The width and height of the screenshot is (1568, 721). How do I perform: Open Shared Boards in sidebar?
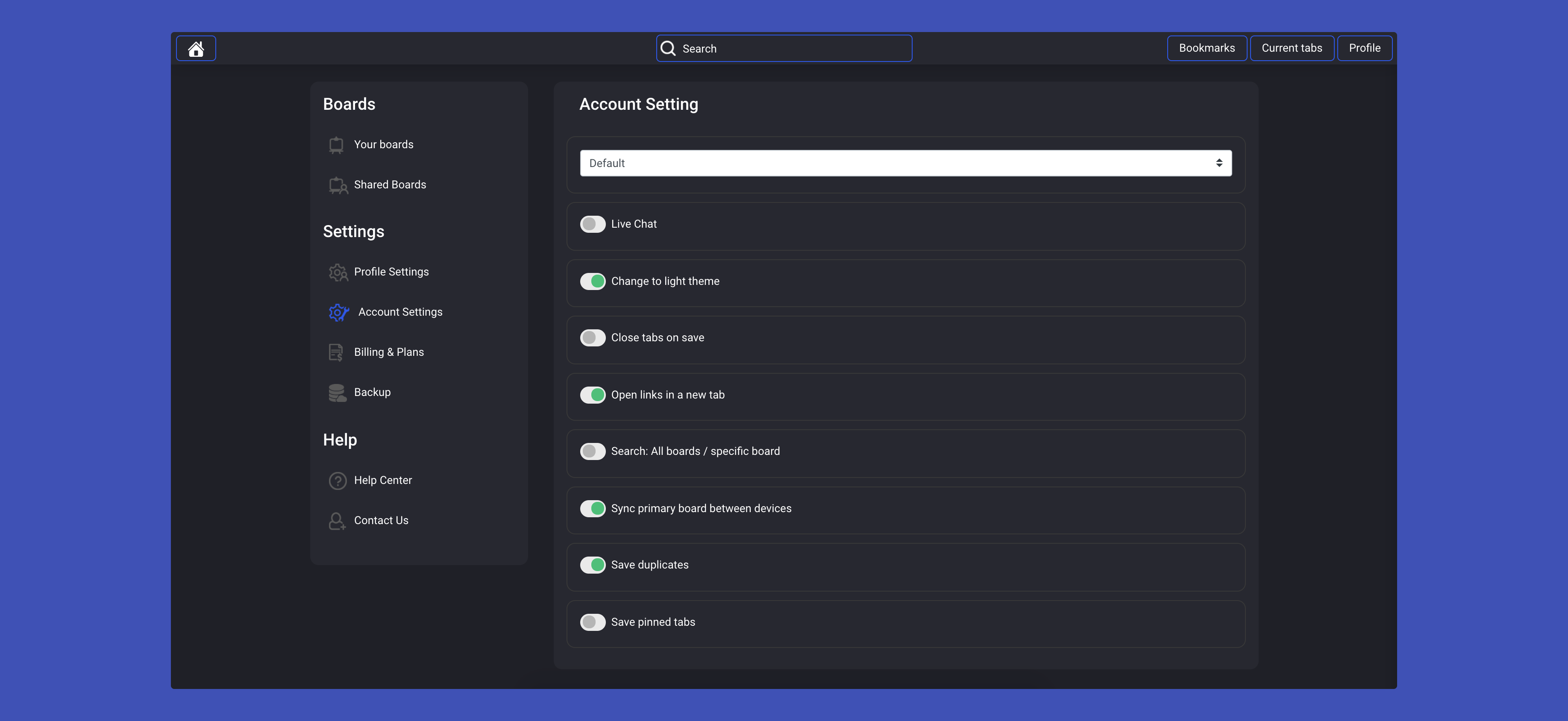pyautogui.click(x=390, y=185)
